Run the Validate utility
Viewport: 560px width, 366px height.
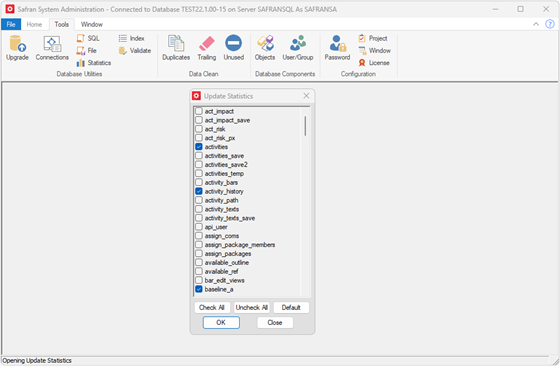(x=135, y=50)
